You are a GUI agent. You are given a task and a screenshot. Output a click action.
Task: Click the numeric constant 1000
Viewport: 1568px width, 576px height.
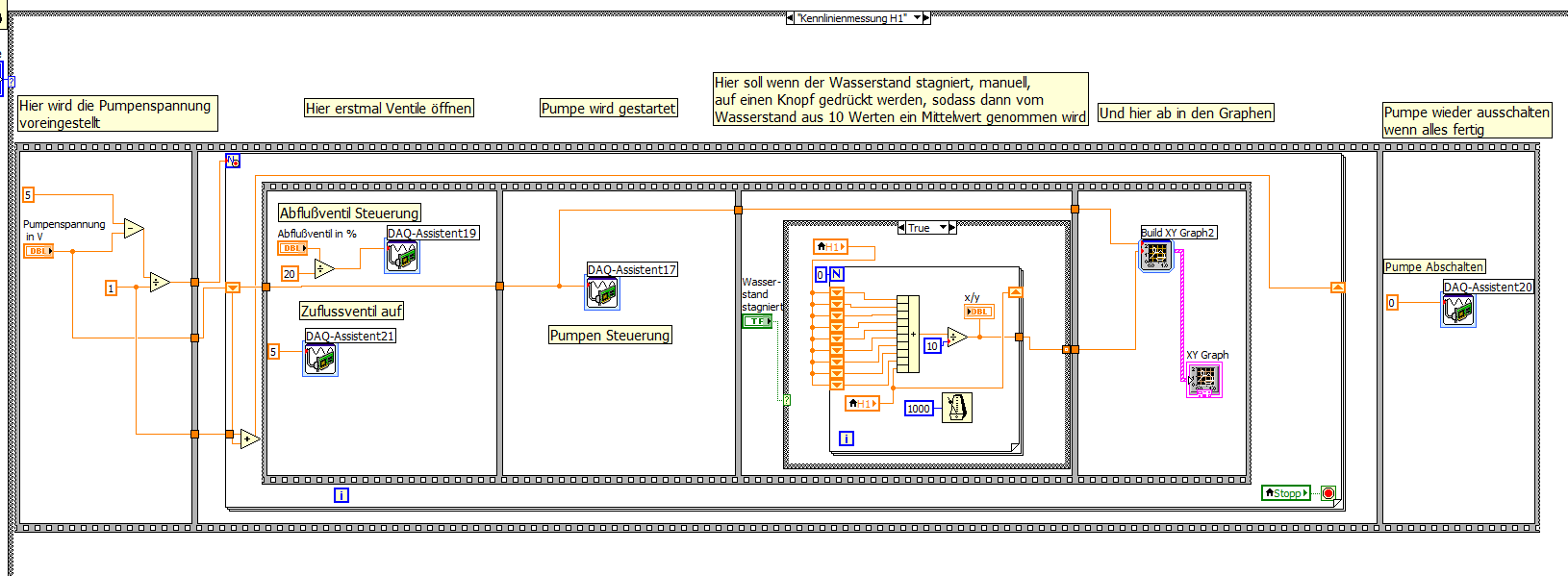(x=919, y=409)
